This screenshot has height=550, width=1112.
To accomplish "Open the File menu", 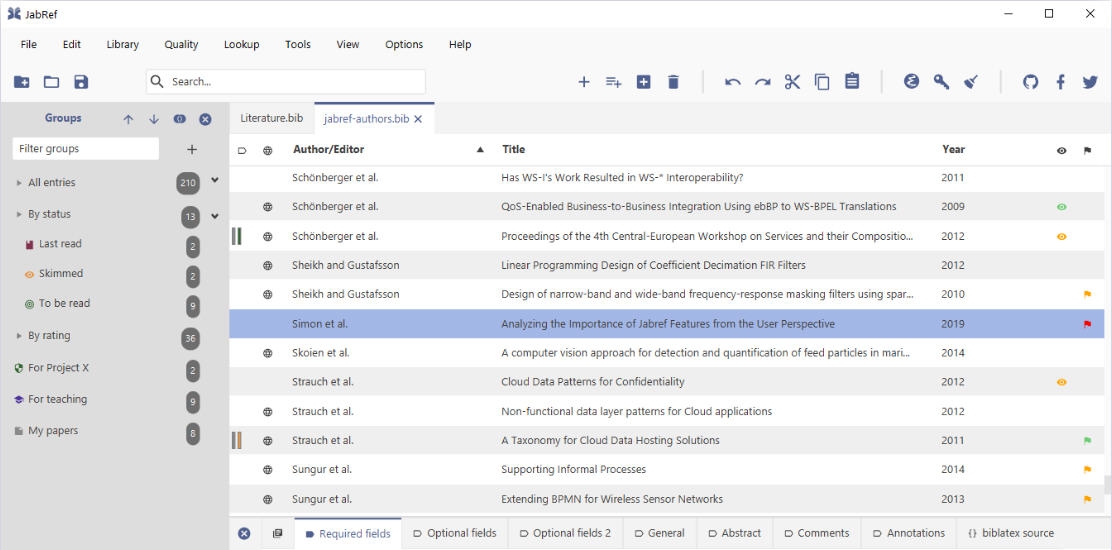I will coord(28,45).
